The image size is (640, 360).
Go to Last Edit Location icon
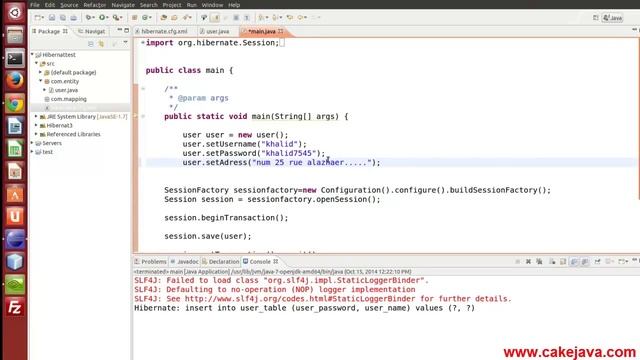[x=289, y=18]
